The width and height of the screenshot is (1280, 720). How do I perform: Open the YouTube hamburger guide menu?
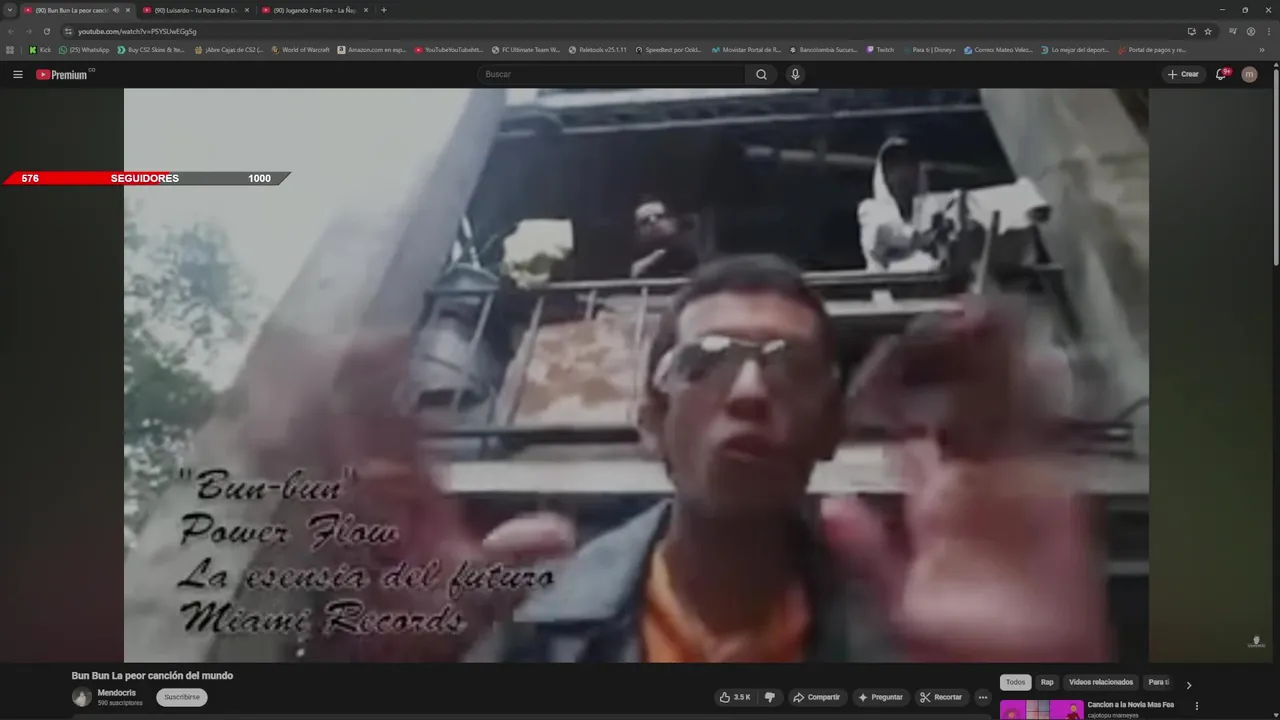coord(17,74)
